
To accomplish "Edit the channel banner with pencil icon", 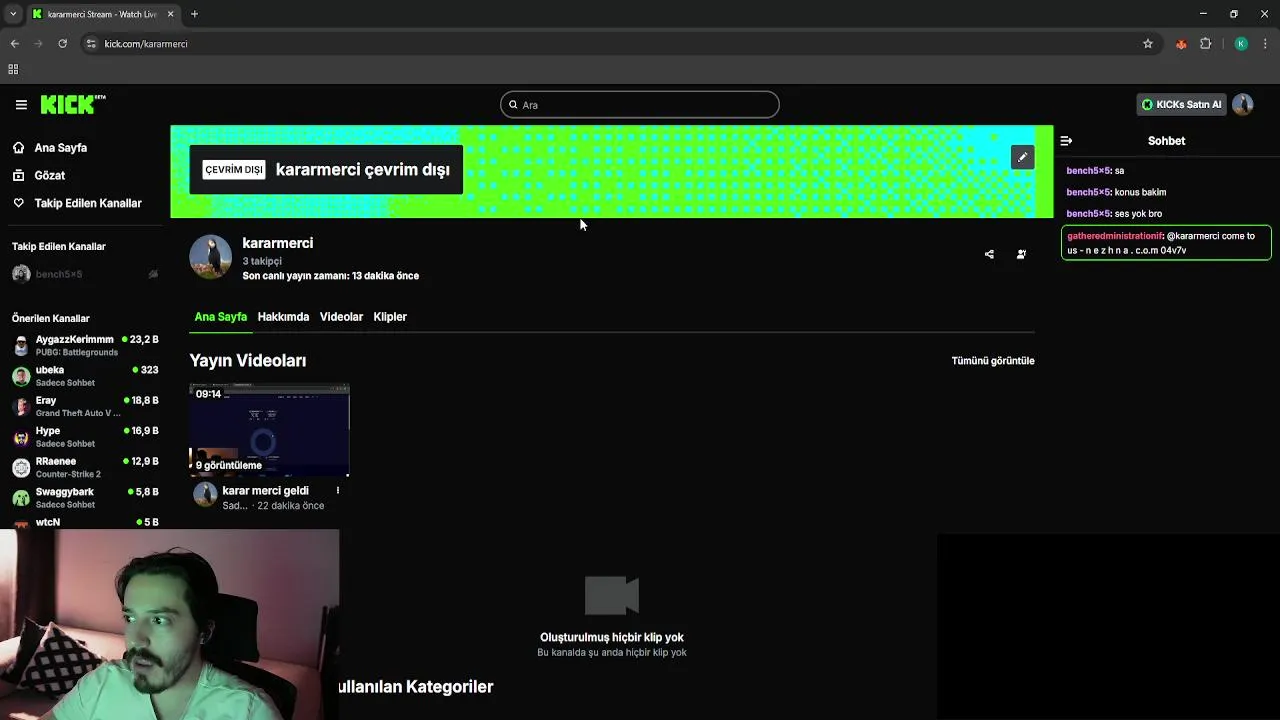I will pyautogui.click(x=1022, y=157).
